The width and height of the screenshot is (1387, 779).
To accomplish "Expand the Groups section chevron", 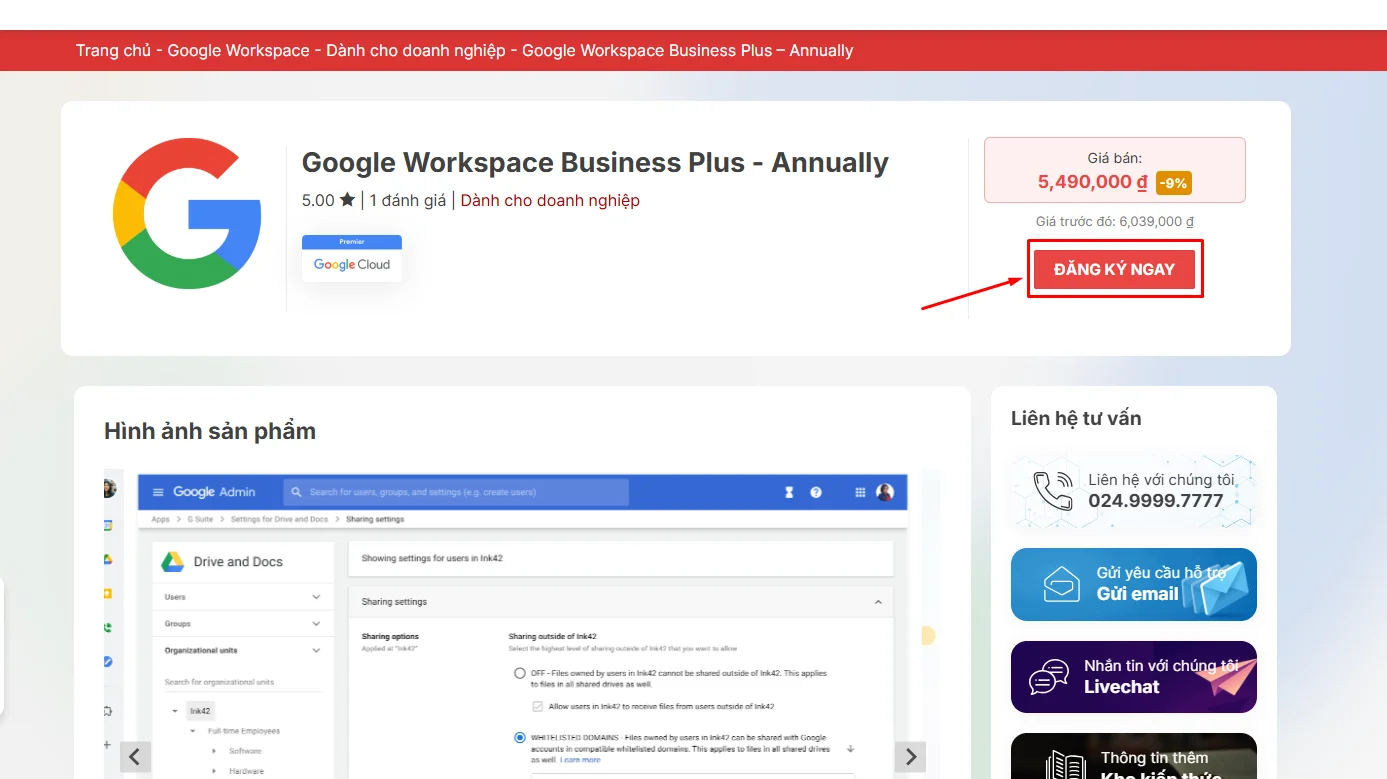I will (316, 624).
